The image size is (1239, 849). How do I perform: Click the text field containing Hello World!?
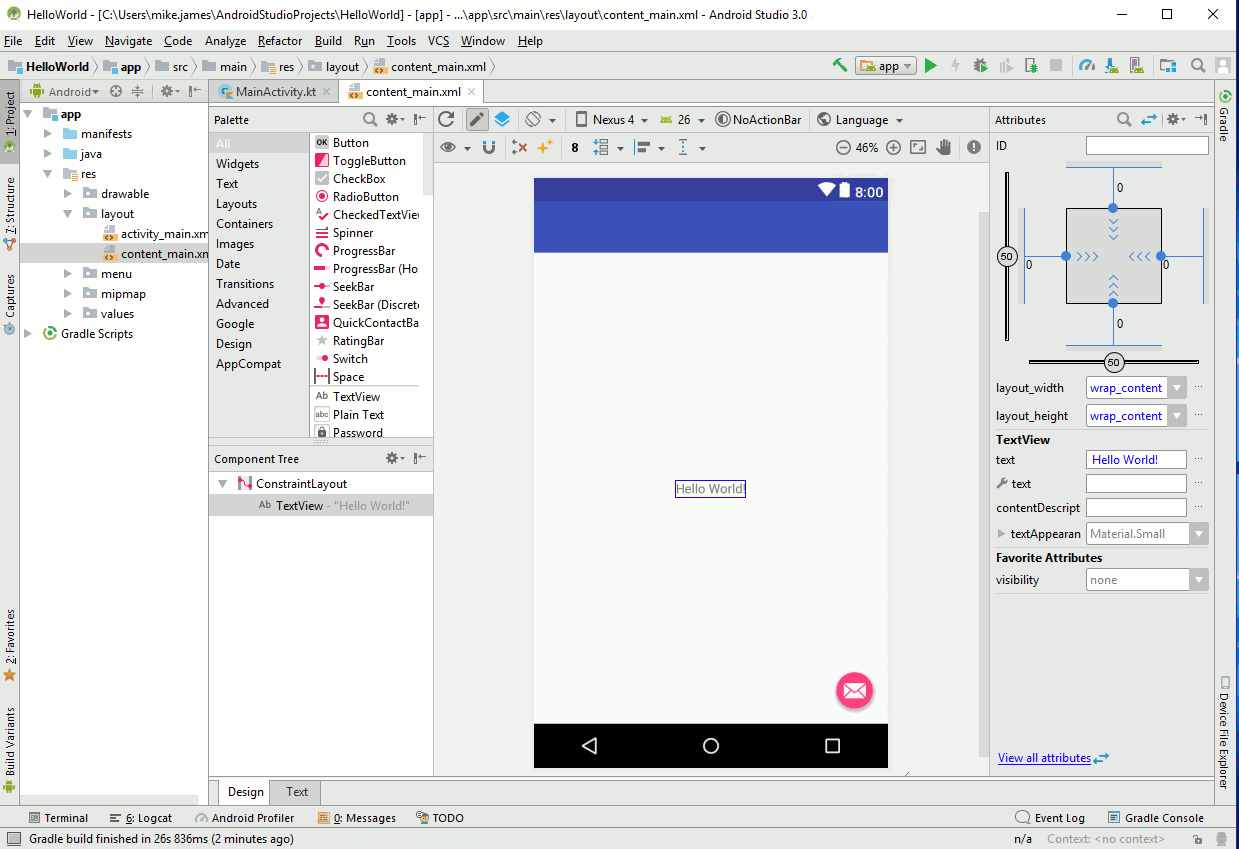[x=1136, y=460]
